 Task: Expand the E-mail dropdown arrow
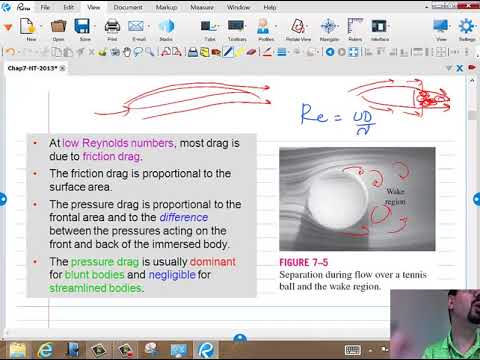tap(149, 26)
